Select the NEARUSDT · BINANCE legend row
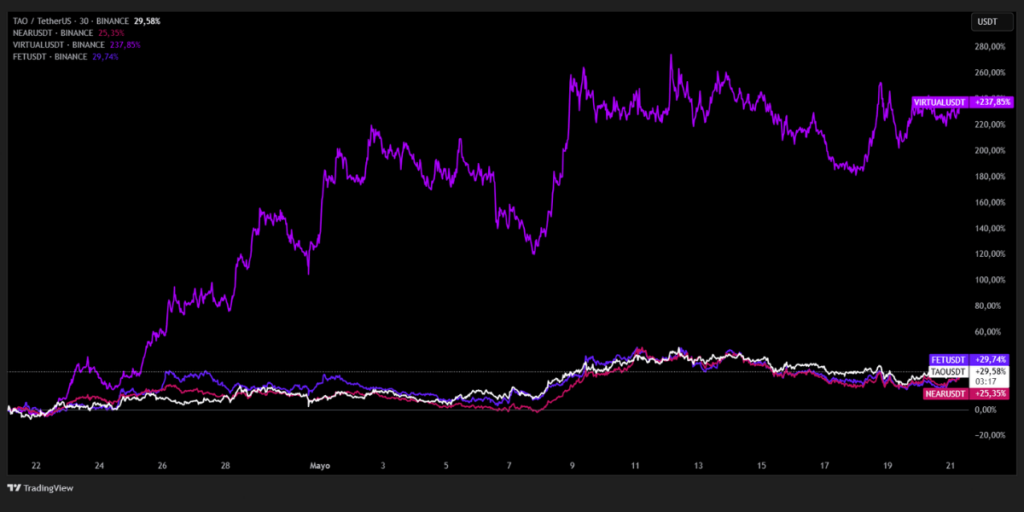1024x512 pixels. point(69,33)
